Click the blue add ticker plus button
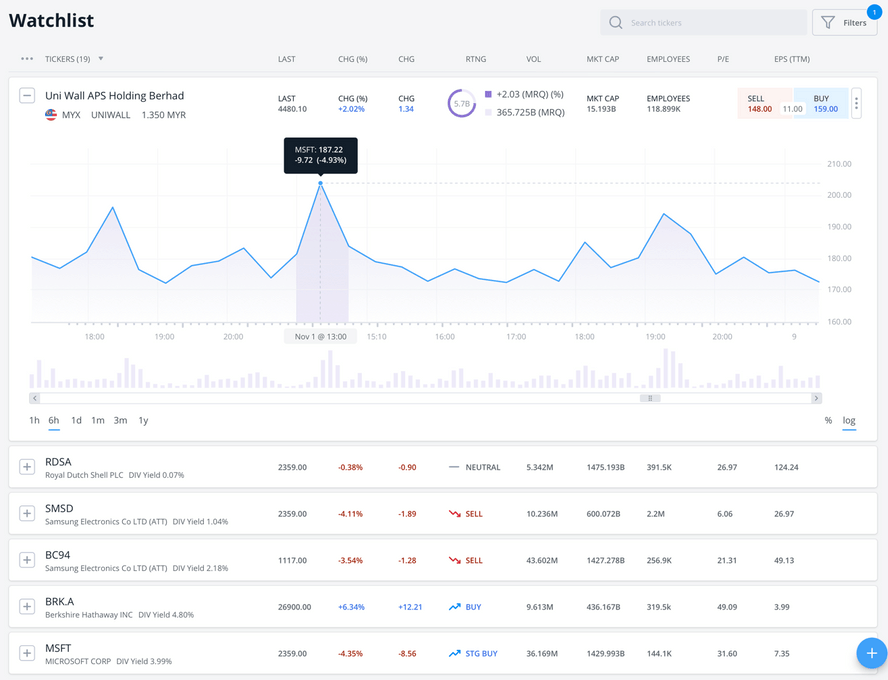The image size is (888, 680). click(872, 653)
